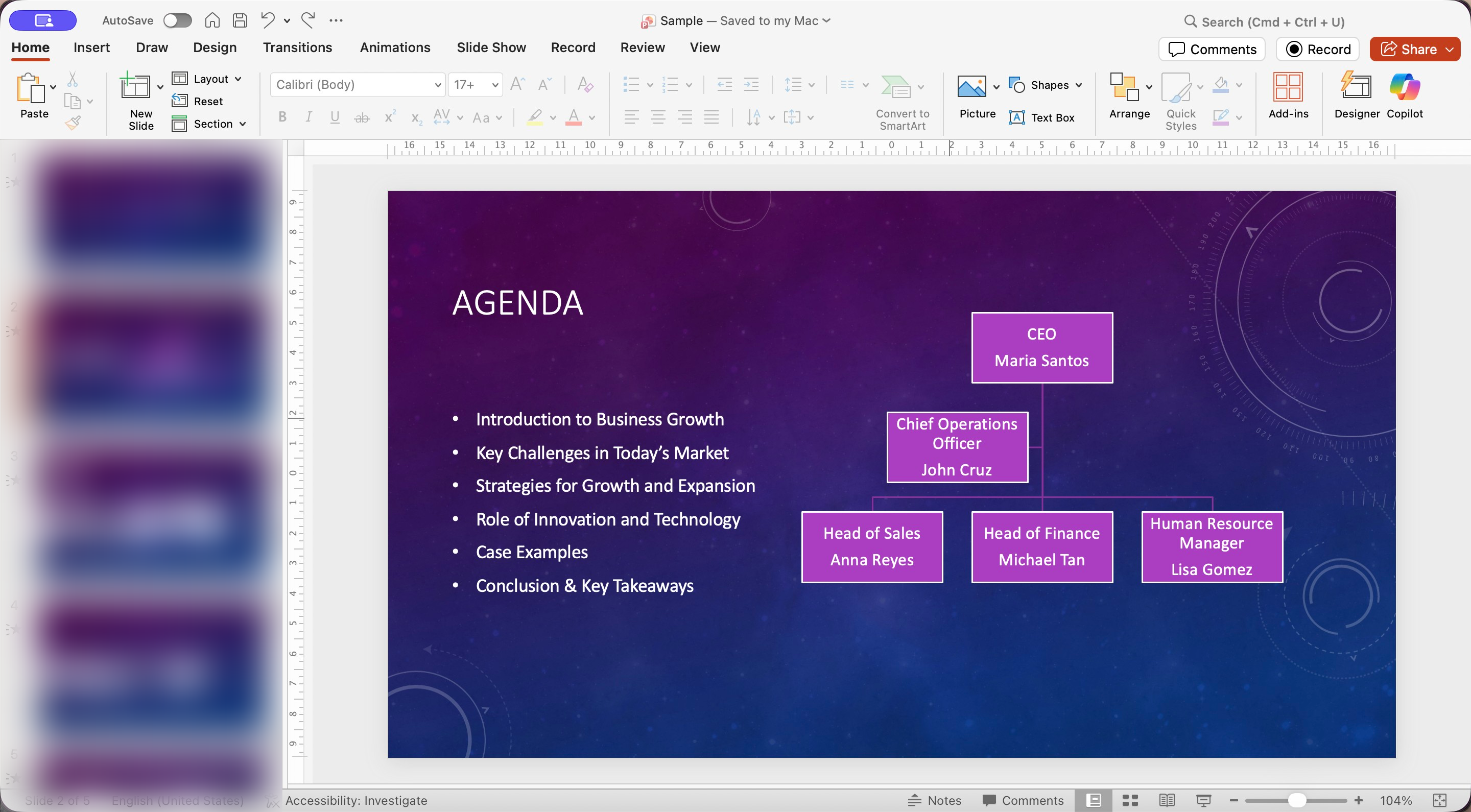Click the Search field in title bar
This screenshot has height=812, width=1471.
(1273, 21)
